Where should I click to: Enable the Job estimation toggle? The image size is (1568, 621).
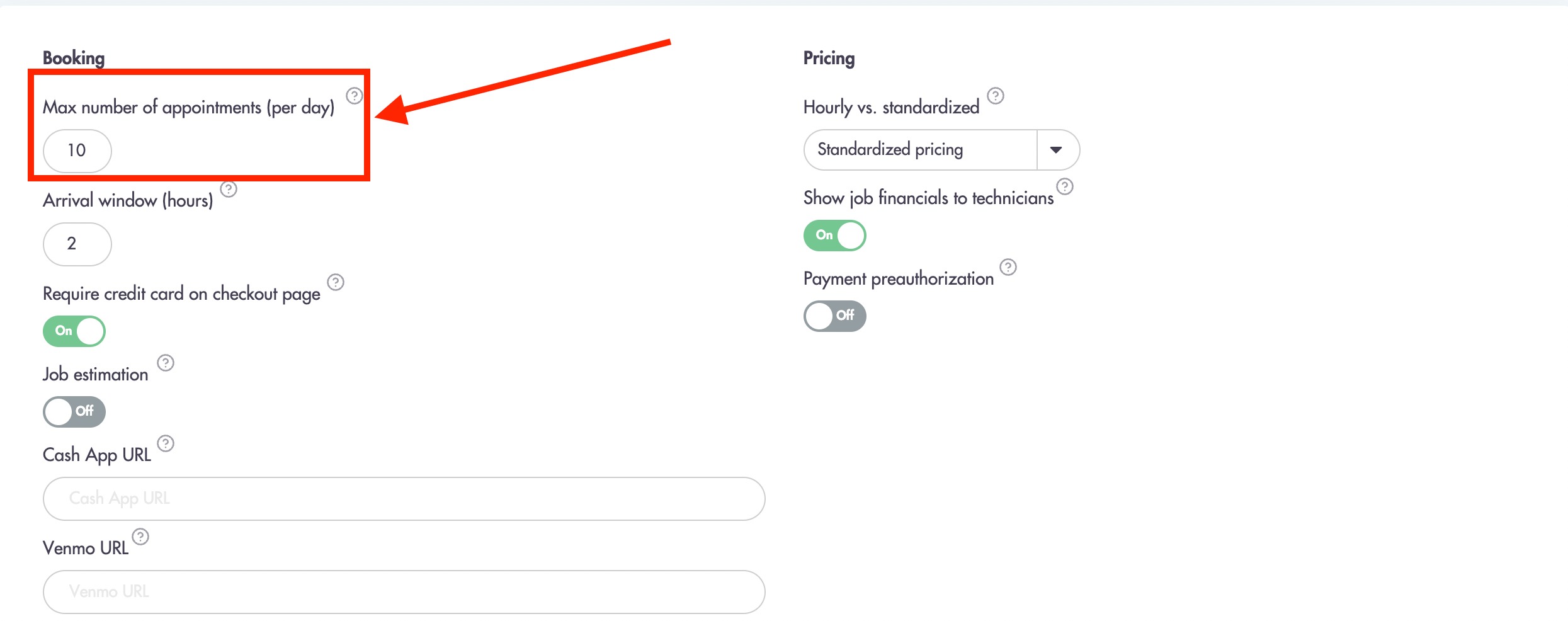74,412
